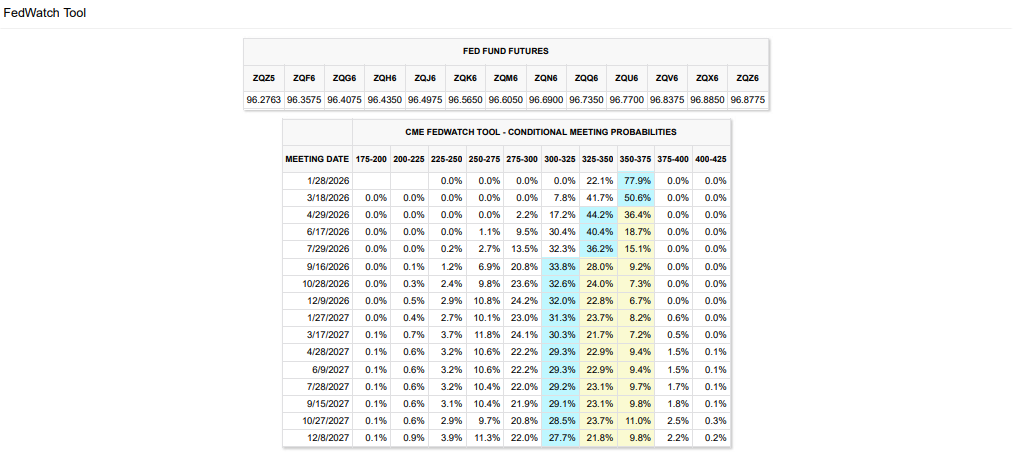The image size is (1013, 452).
Task: Select the 96.6900 price under ZQN6
Action: (546, 99)
